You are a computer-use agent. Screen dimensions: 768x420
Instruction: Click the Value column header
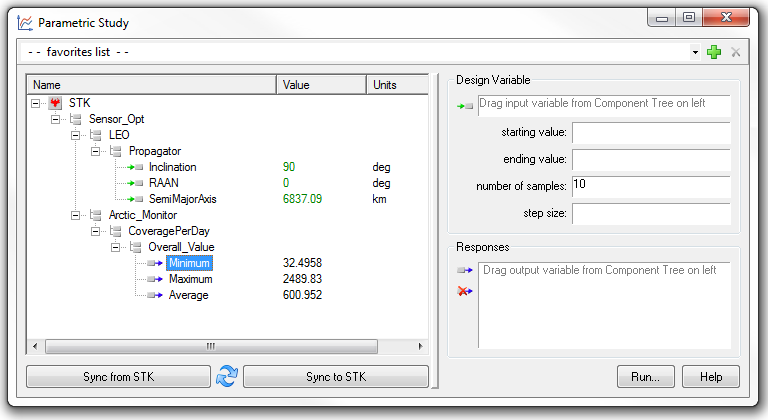point(320,85)
